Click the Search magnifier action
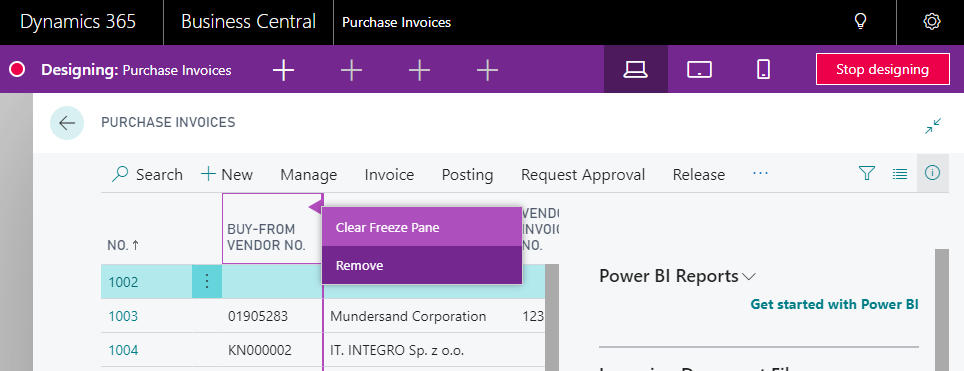The height and width of the screenshot is (371, 964). click(147, 175)
